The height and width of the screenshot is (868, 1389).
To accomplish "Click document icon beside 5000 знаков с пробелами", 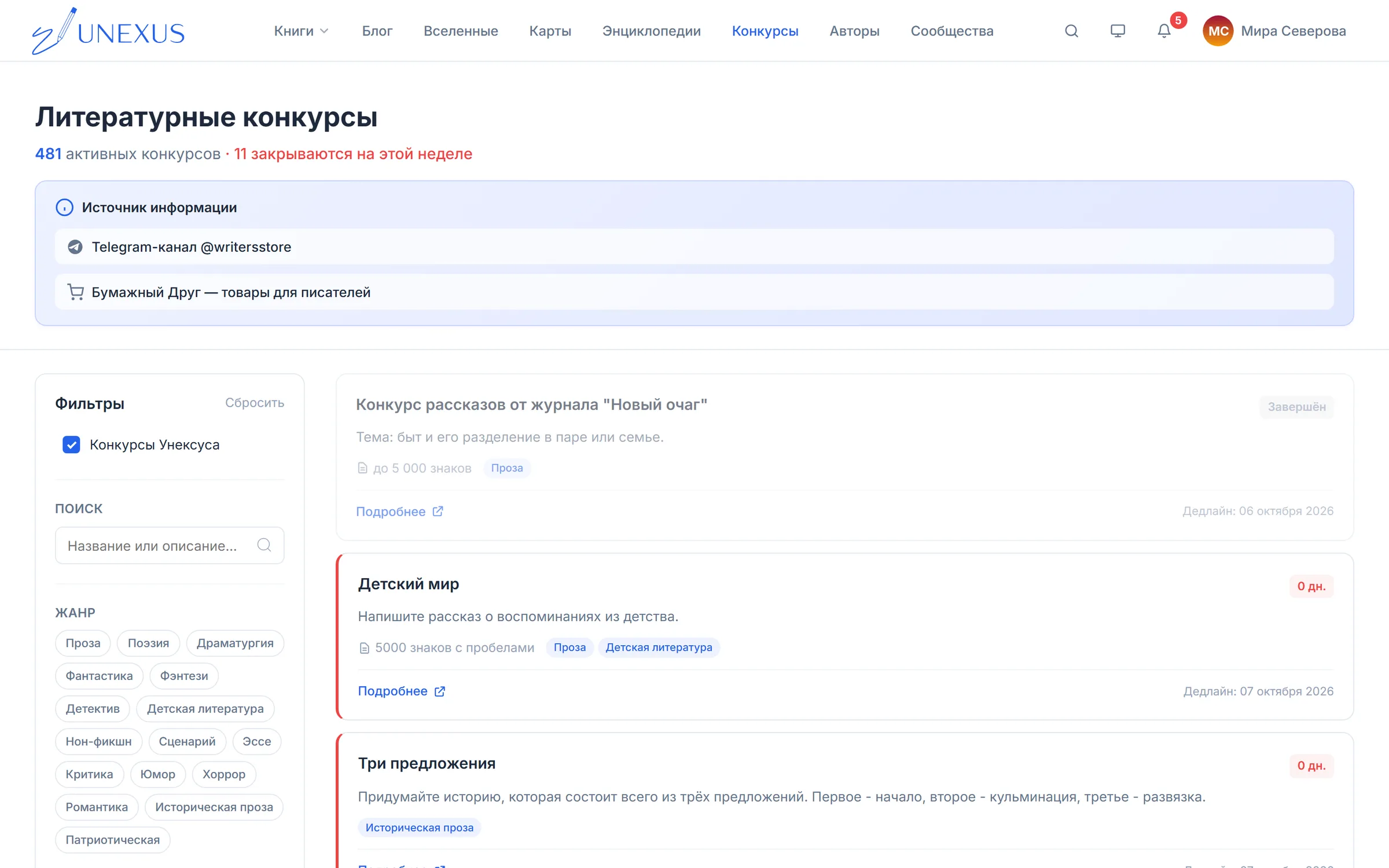I will (364, 648).
